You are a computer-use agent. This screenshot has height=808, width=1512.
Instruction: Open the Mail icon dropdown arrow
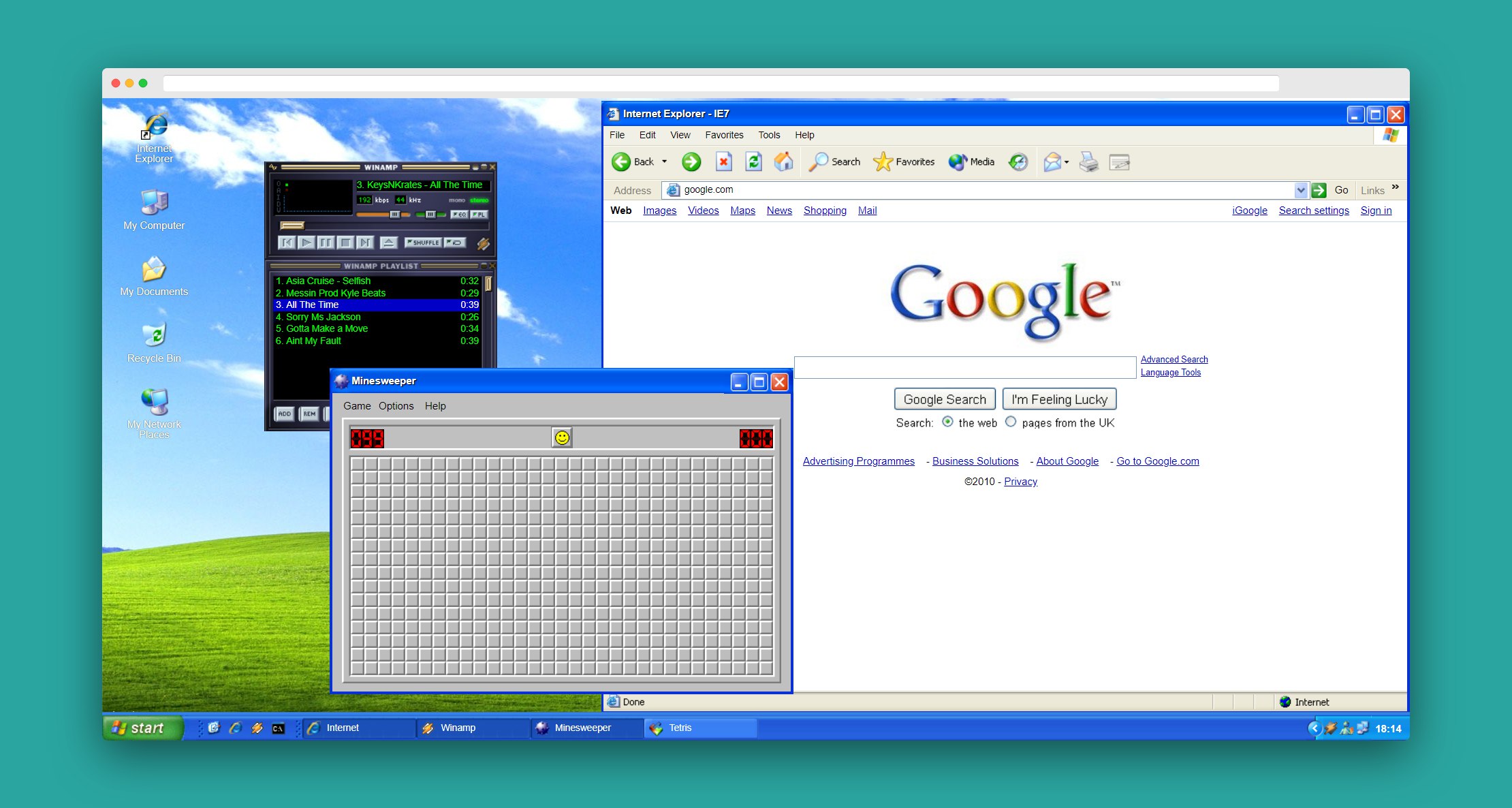click(1067, 161)
